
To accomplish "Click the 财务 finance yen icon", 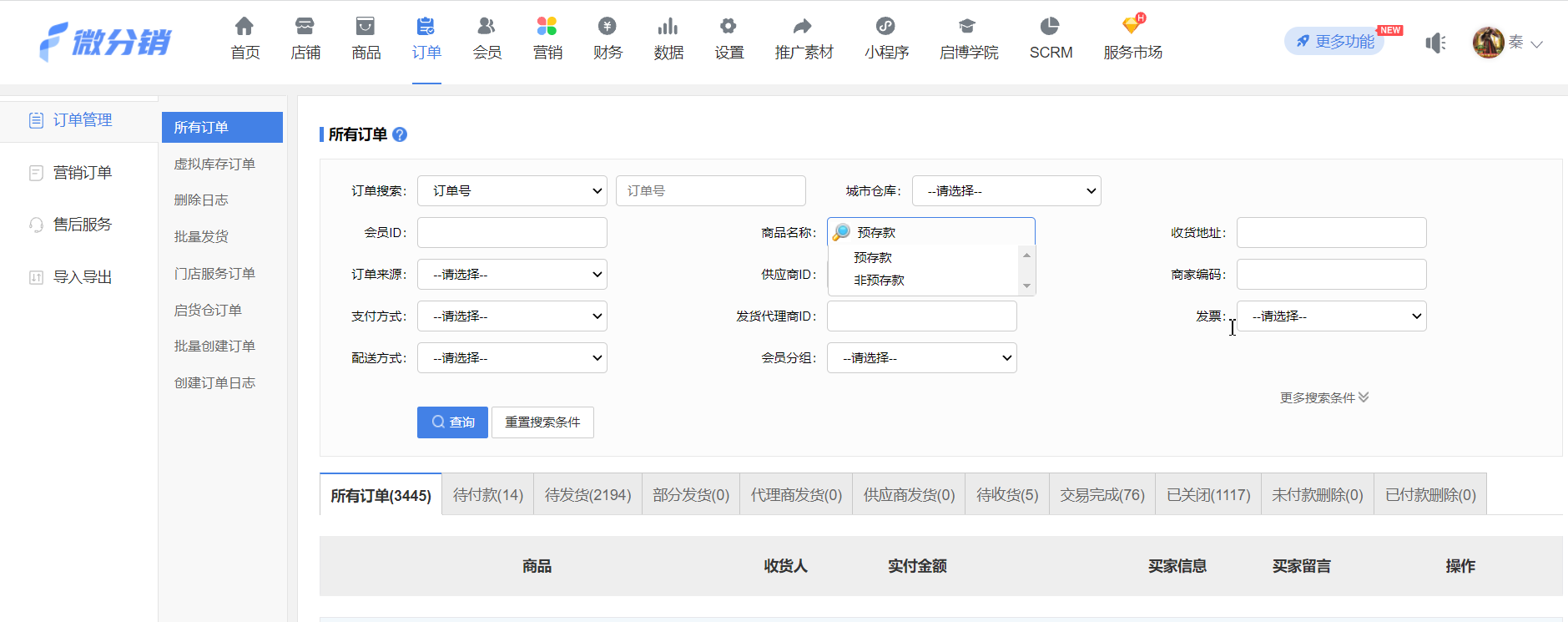I will pos(608,27).
